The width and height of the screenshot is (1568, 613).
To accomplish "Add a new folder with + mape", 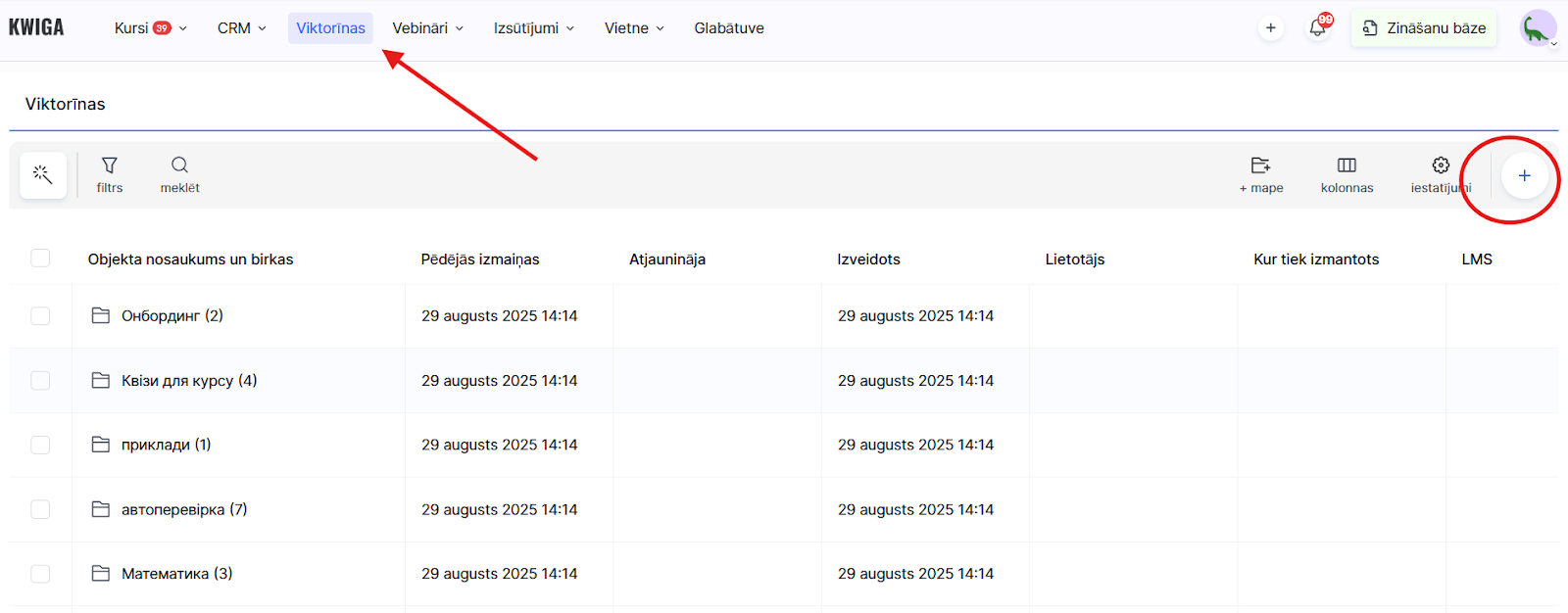I will (x=1260, y=174).
